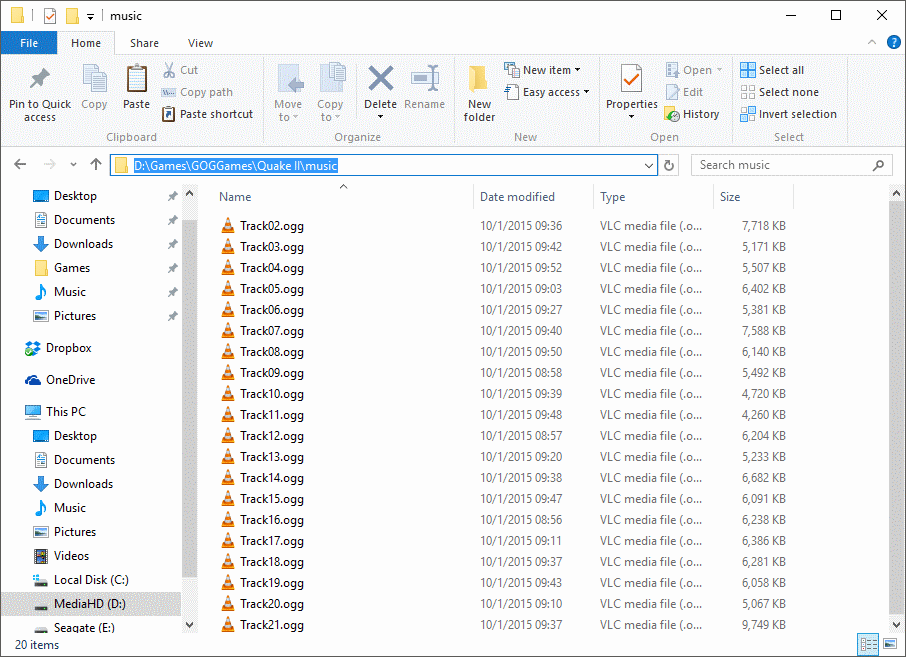Select This PC in the sidebar

coord(55,411)
